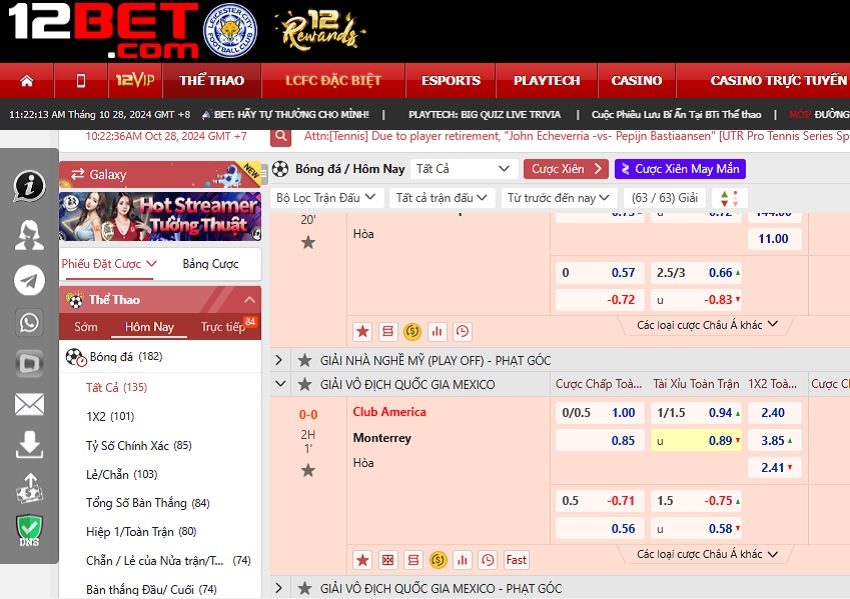Open the 12VIP section
Image resolution: width=850 pixels, height=599 pixels.
[135, 80]
